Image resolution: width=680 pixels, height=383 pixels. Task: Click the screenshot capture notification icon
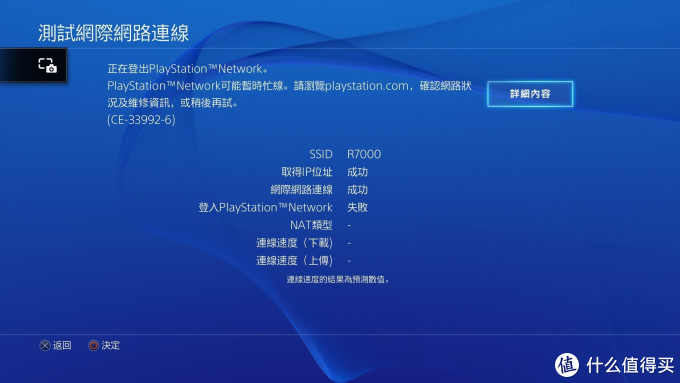pos(47,65)
